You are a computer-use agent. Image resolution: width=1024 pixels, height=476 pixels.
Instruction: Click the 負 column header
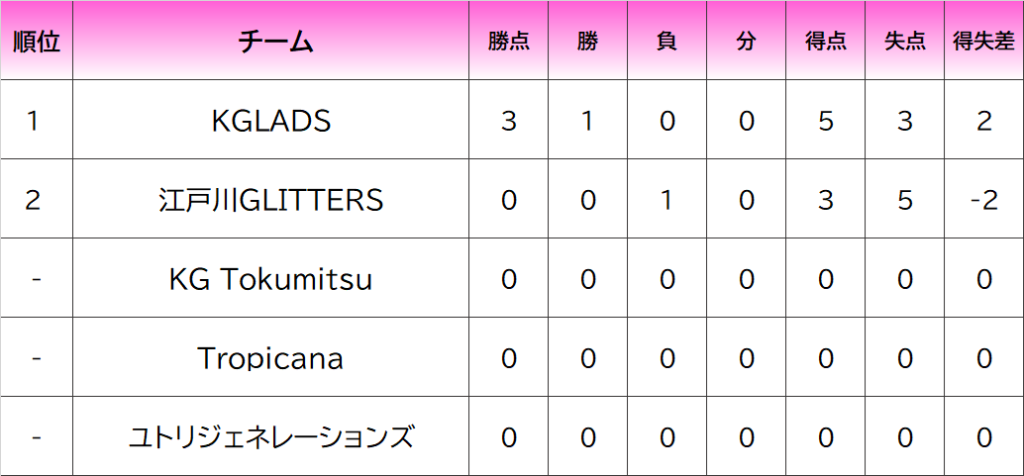tap(667, 42)
